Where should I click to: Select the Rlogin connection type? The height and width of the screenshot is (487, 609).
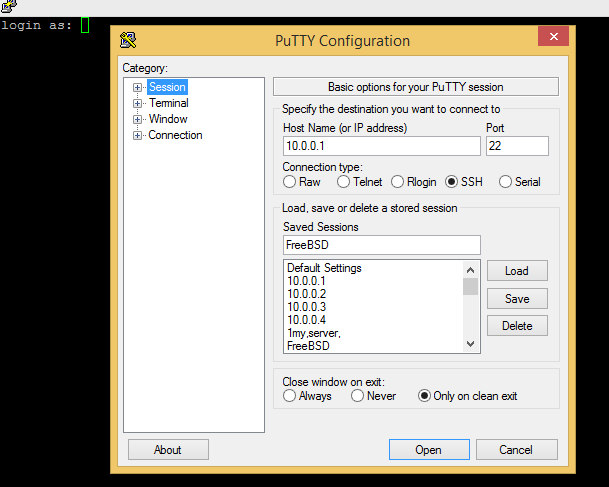point(414,182)
